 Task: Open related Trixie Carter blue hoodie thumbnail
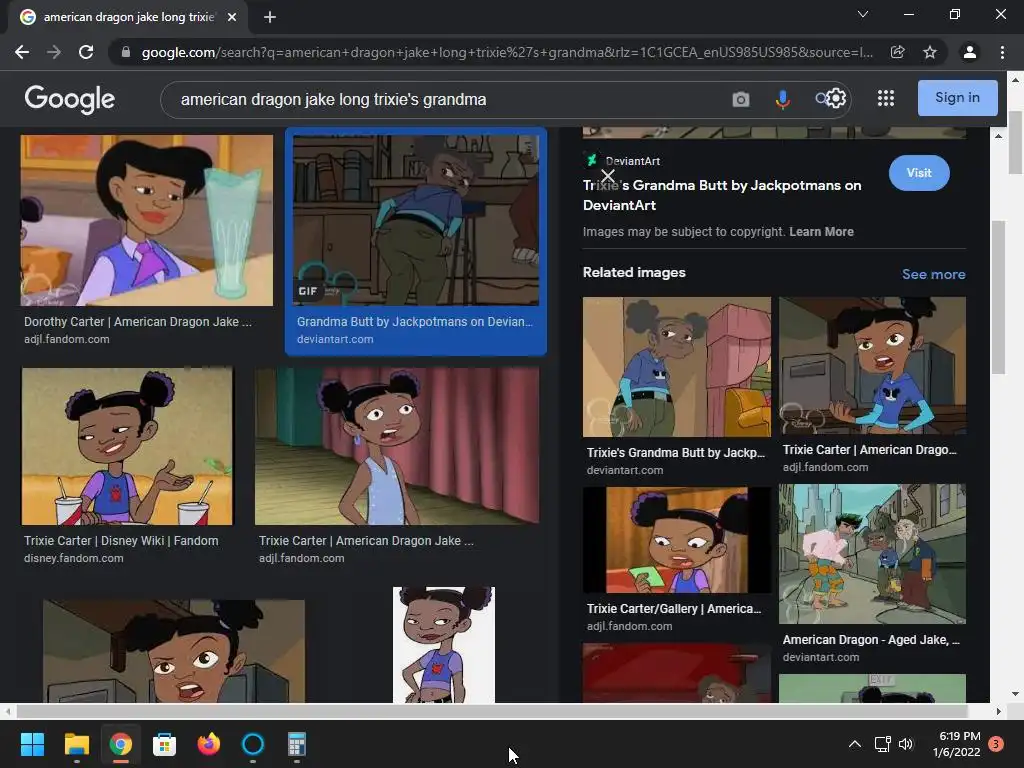point(872,366)
